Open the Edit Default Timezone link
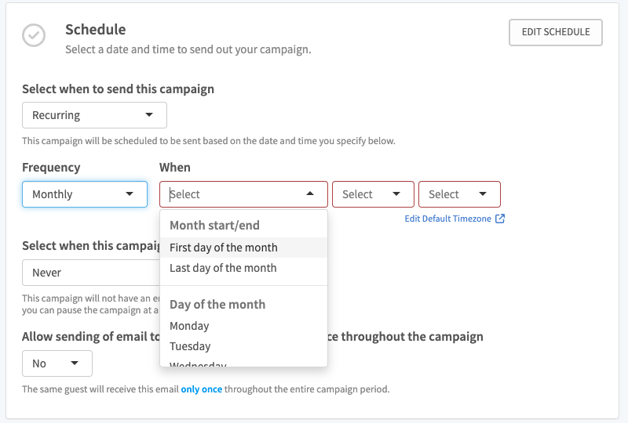 pyautogui.click(x=448, y=219)
